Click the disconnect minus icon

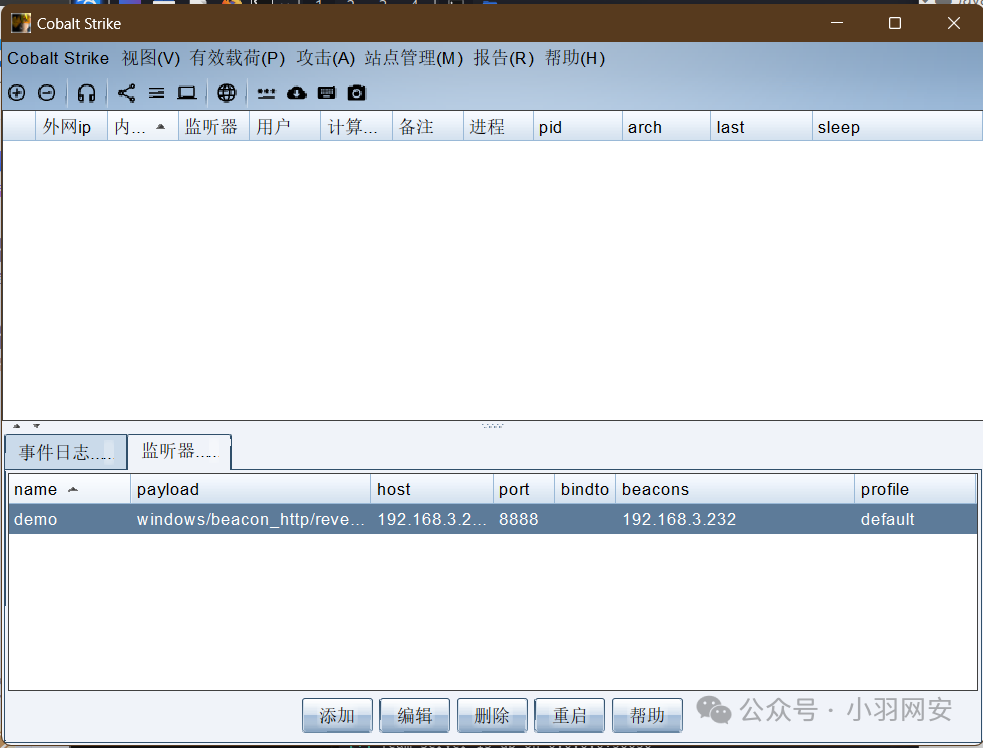[x=46, y=93]
